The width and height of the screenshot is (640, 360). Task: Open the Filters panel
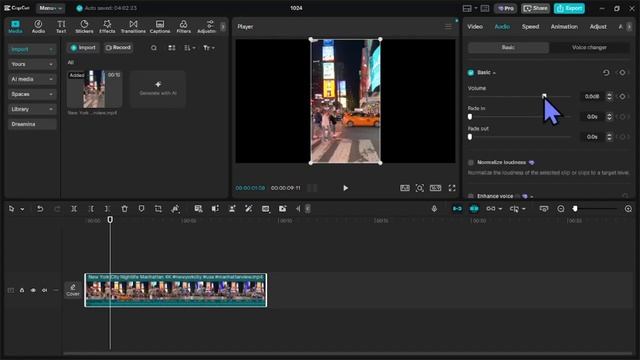coord(184,27)
